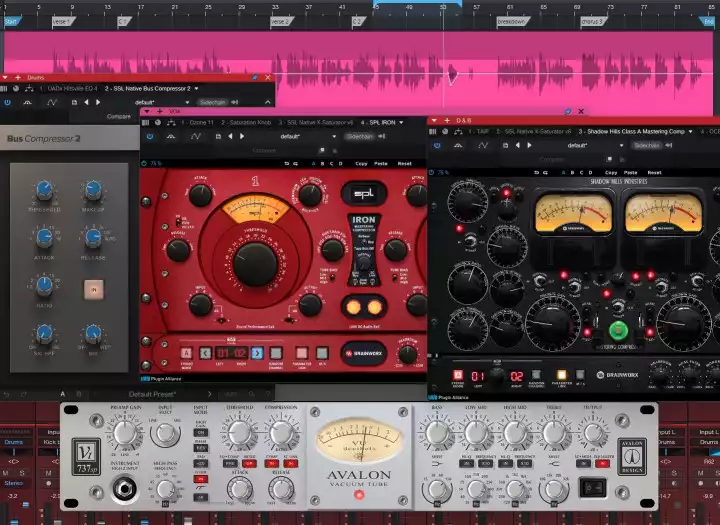
Task: Click breakdown marker in the timeline
Action: pos(512,22)
